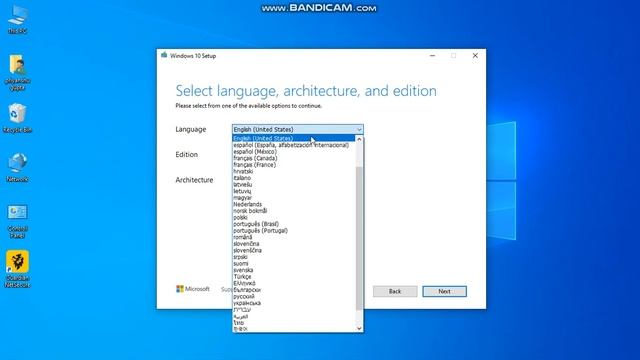The width and height of the screenshot is (640, 360).
Task: Choose latviešu language entry
Action: 294,184
